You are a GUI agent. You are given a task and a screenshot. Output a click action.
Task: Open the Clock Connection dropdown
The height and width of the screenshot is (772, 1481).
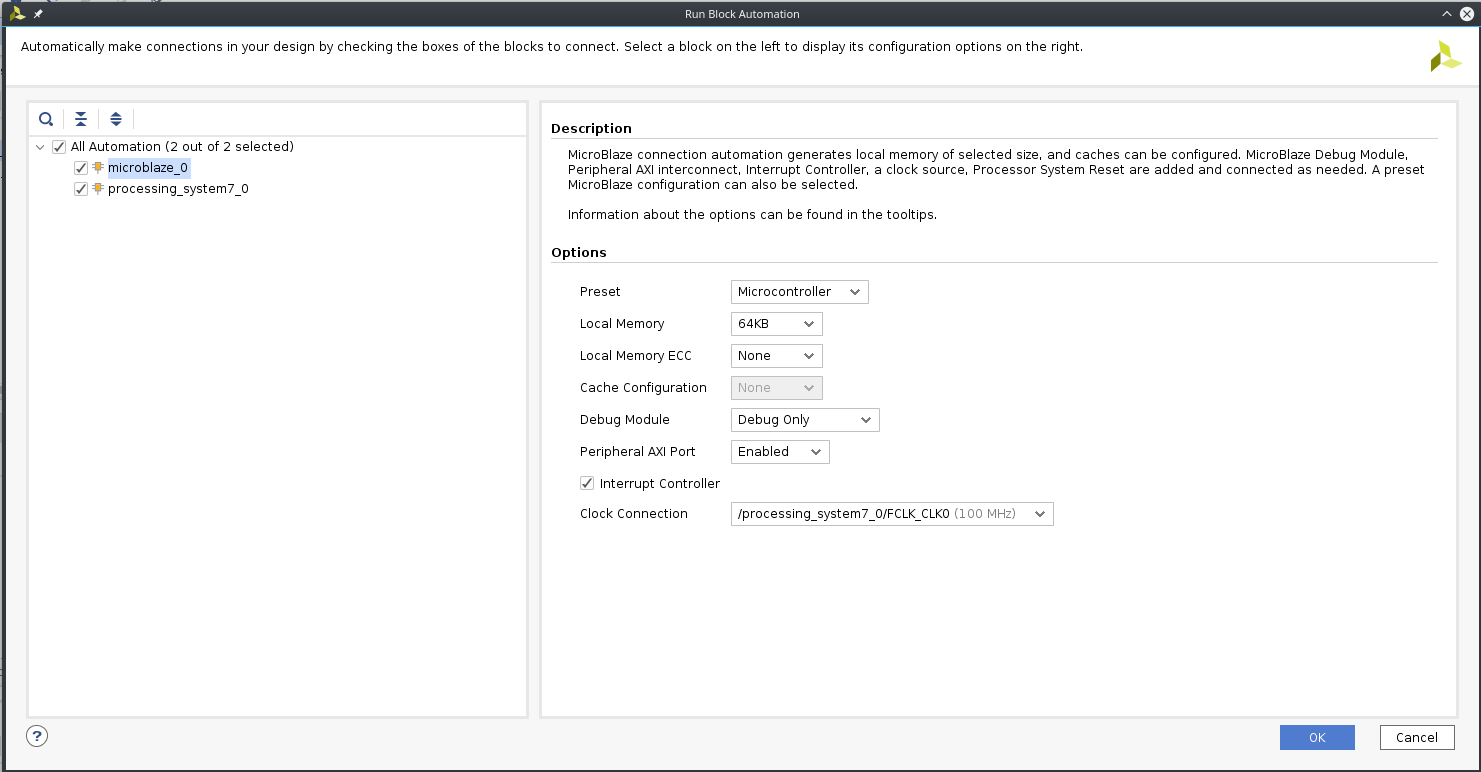pos(892,514)
